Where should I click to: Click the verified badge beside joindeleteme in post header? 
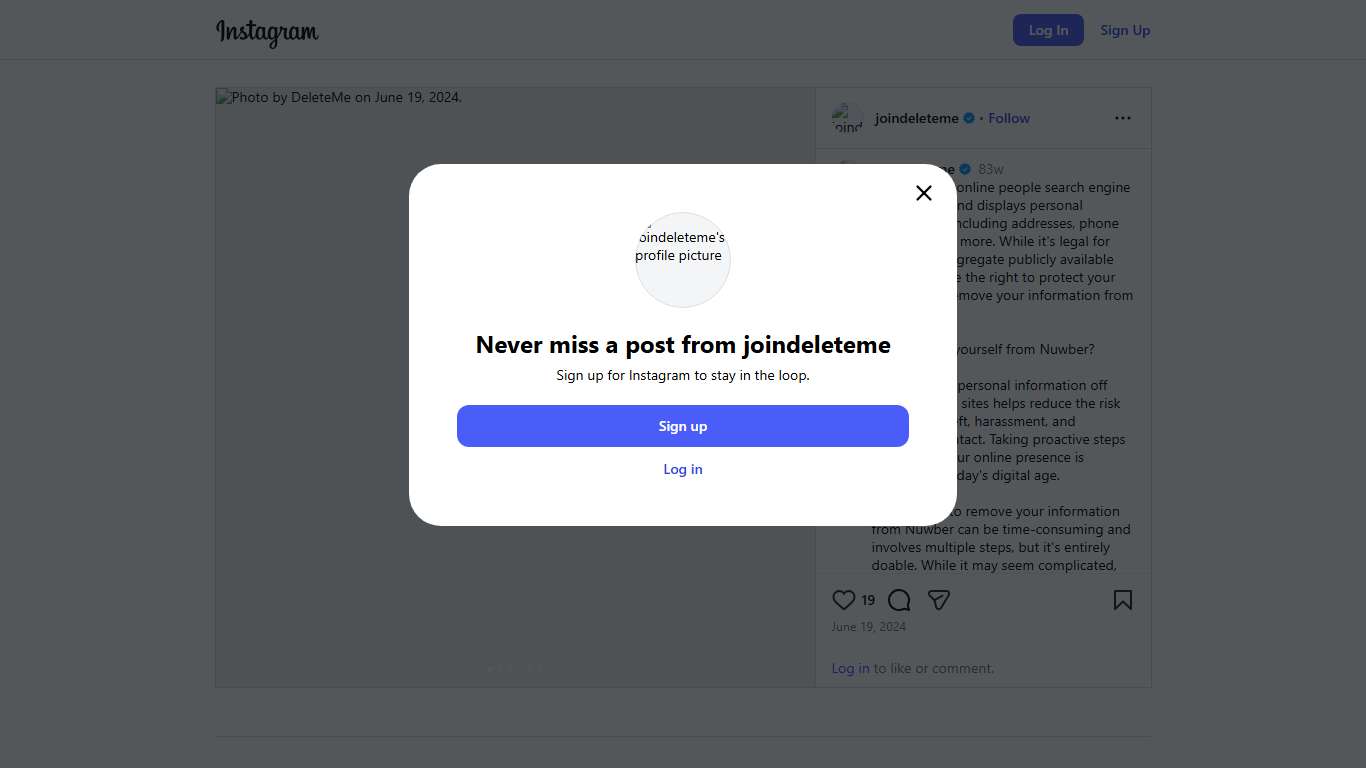point(969,118)
